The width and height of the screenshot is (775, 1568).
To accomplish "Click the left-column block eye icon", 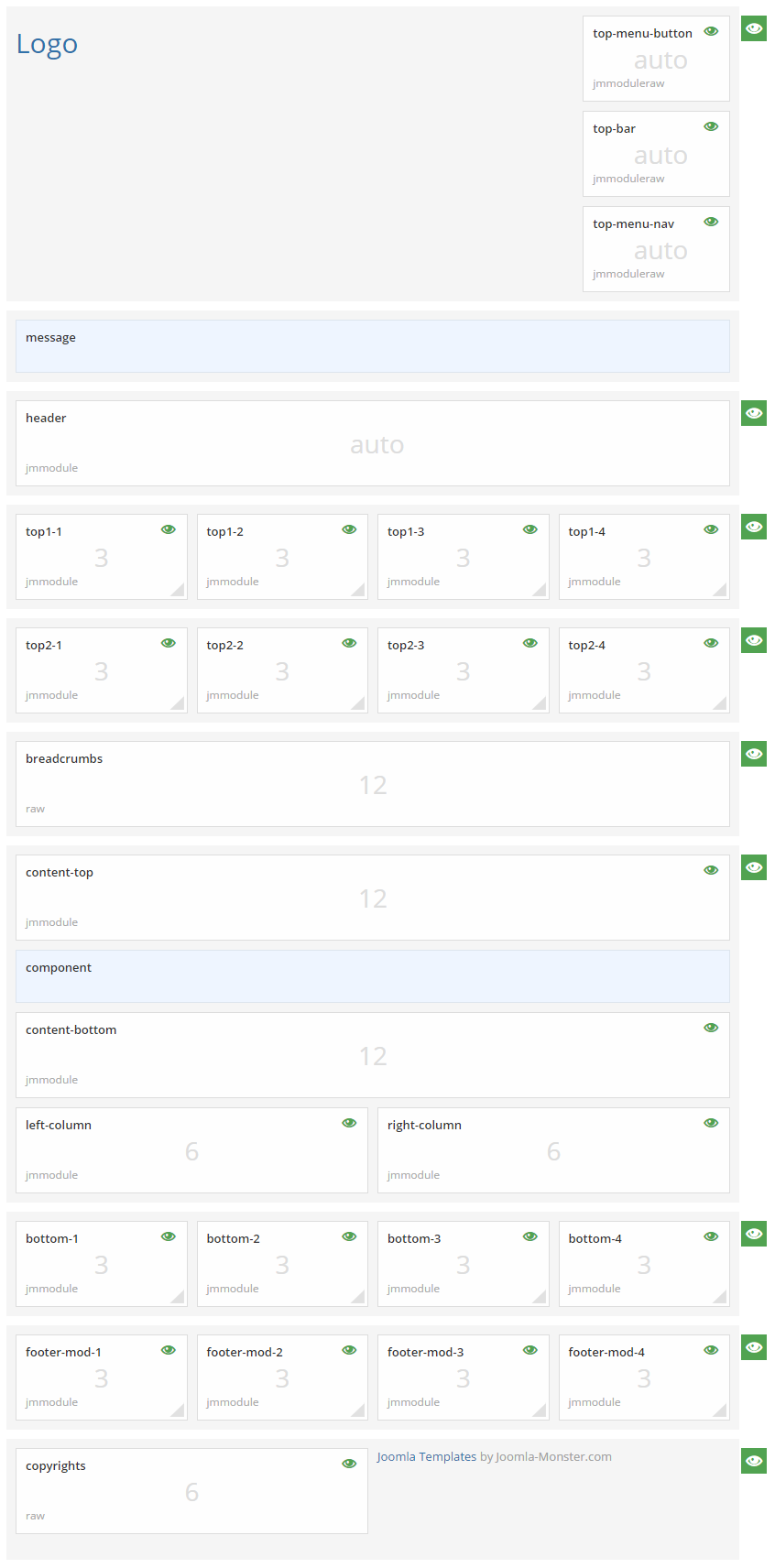I will click(349, 1123).
